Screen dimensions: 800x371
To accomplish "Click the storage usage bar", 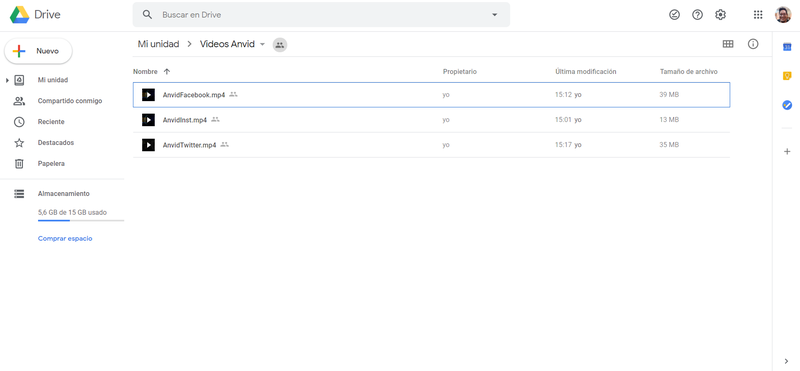I will [81, 220].
